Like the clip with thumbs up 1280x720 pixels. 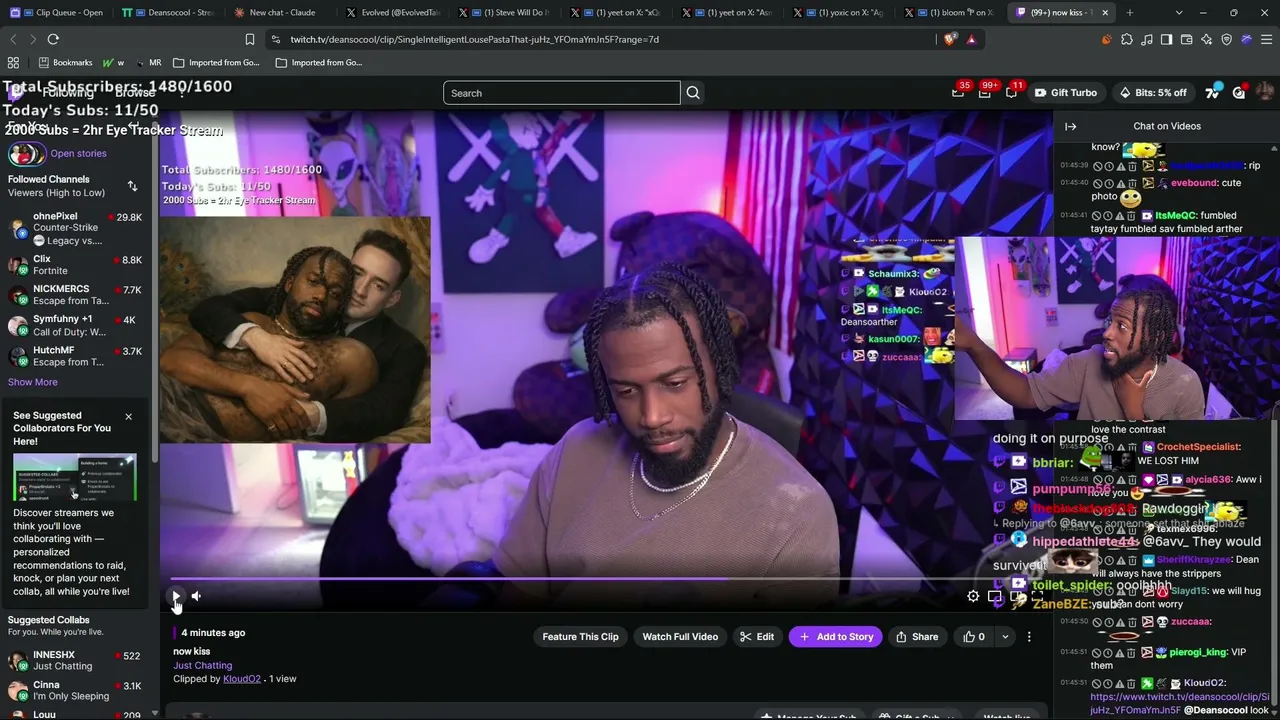974,637
